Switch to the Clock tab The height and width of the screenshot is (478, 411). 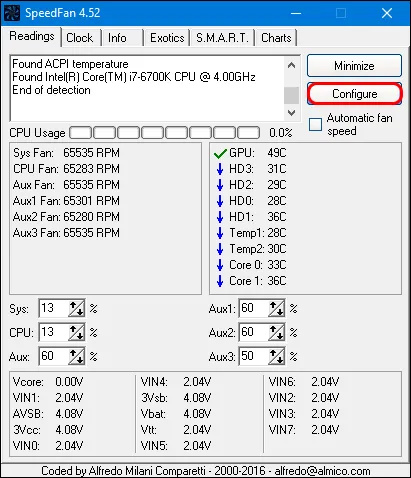(x=80, y=38)
